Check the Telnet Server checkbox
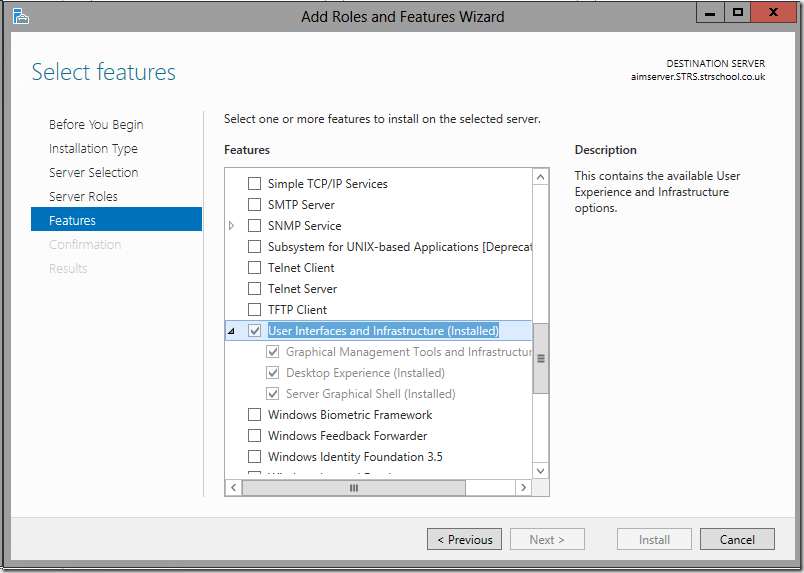This screenshot has width=804, height=573. coord(254,289)
